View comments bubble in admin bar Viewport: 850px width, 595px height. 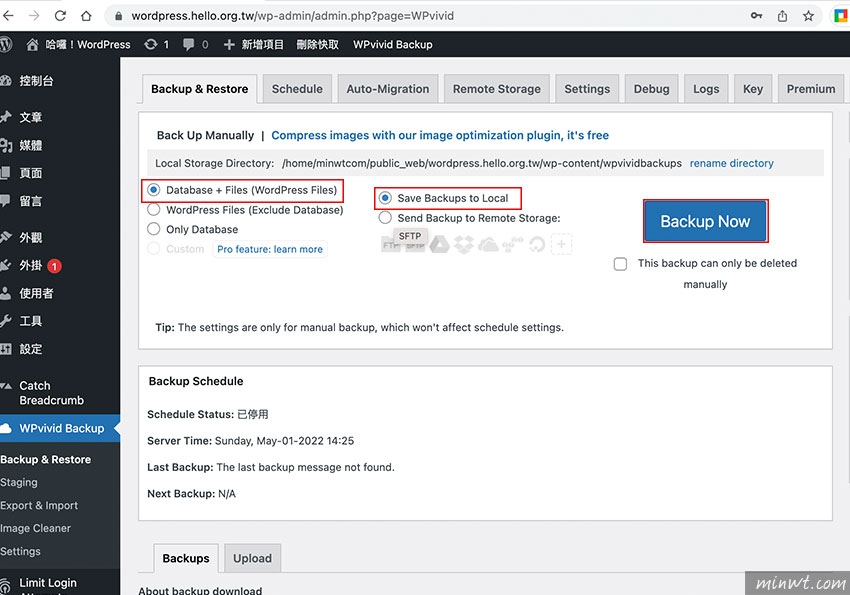pos(195,44)
